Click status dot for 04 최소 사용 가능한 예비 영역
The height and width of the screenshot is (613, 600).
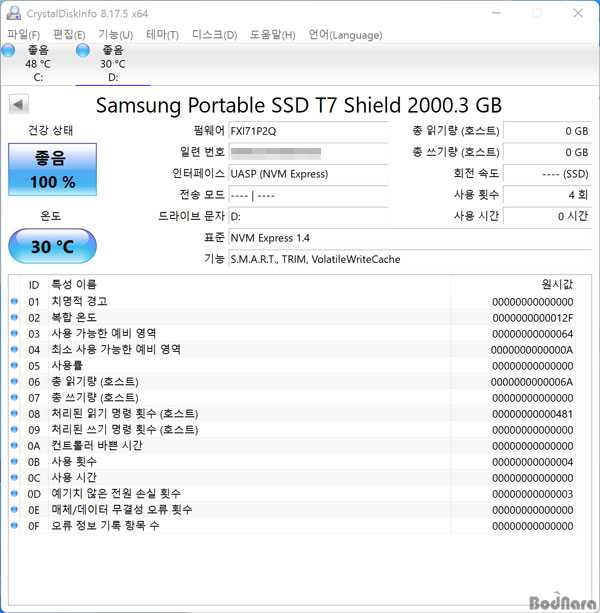pos(14,349)
